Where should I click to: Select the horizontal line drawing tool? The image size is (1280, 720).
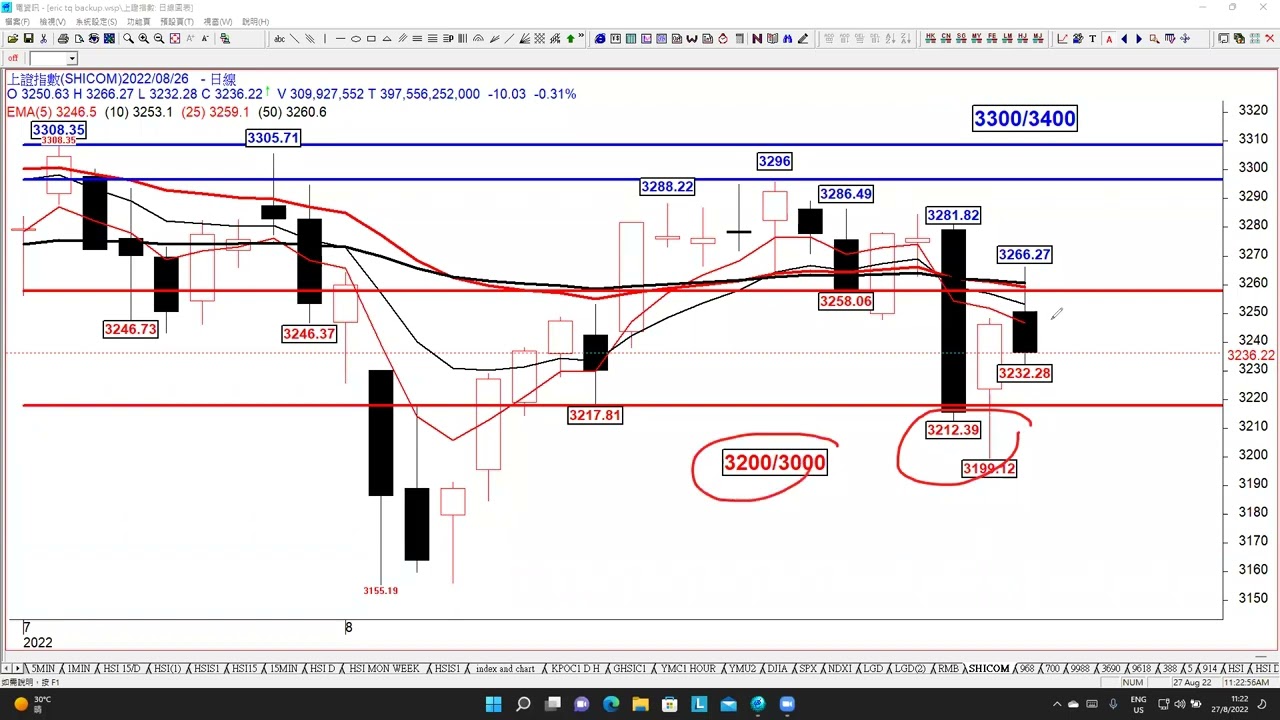pos(340,39)
